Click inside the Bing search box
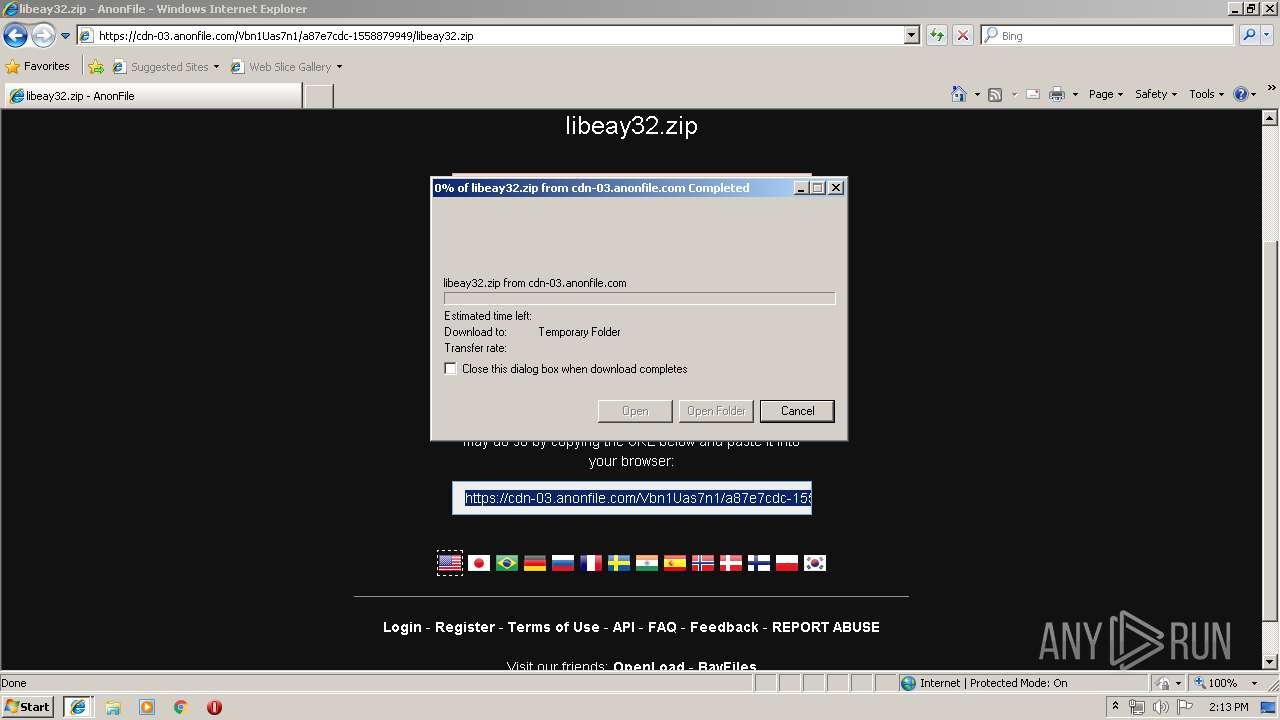 [1107, 36]
